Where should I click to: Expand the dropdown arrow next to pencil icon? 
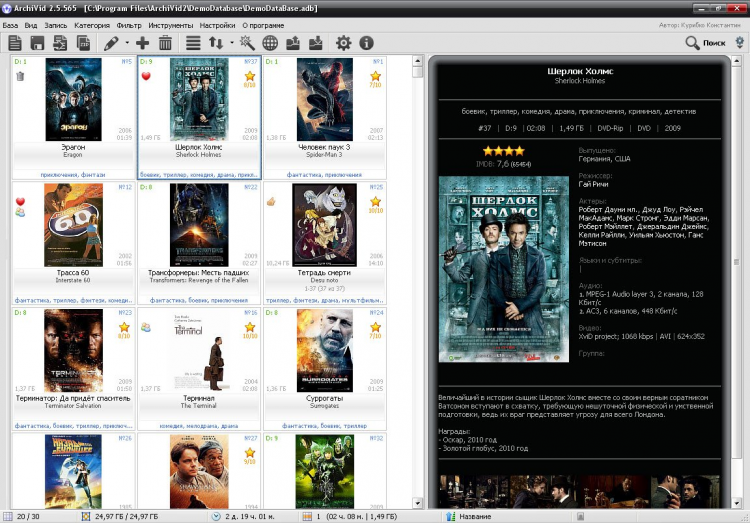coord(127,43)
